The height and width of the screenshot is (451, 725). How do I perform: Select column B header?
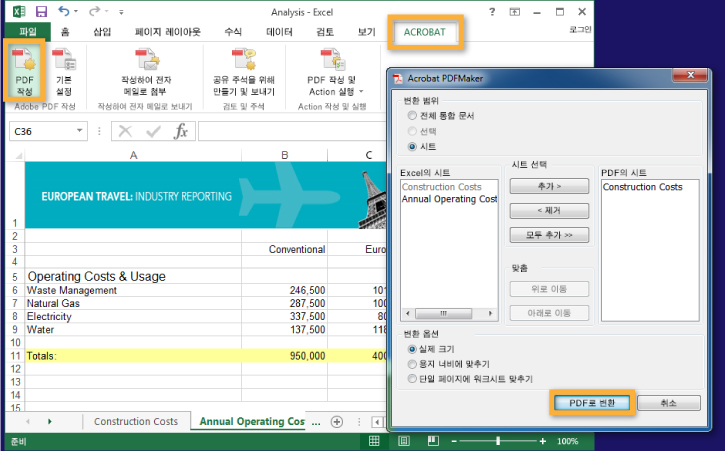pos(284,155)
